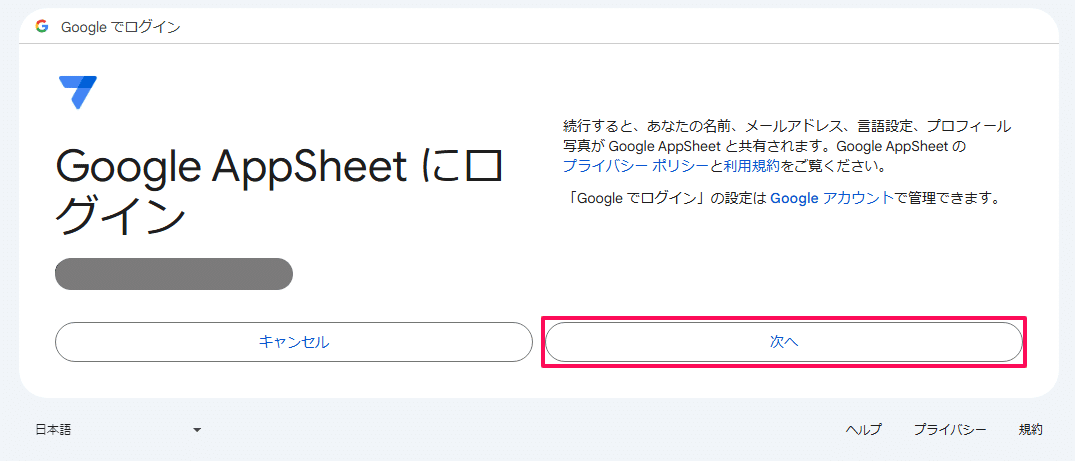Click the キャンセル button
Viewport: 1075px width, 461px height.
tap(293, 342)
